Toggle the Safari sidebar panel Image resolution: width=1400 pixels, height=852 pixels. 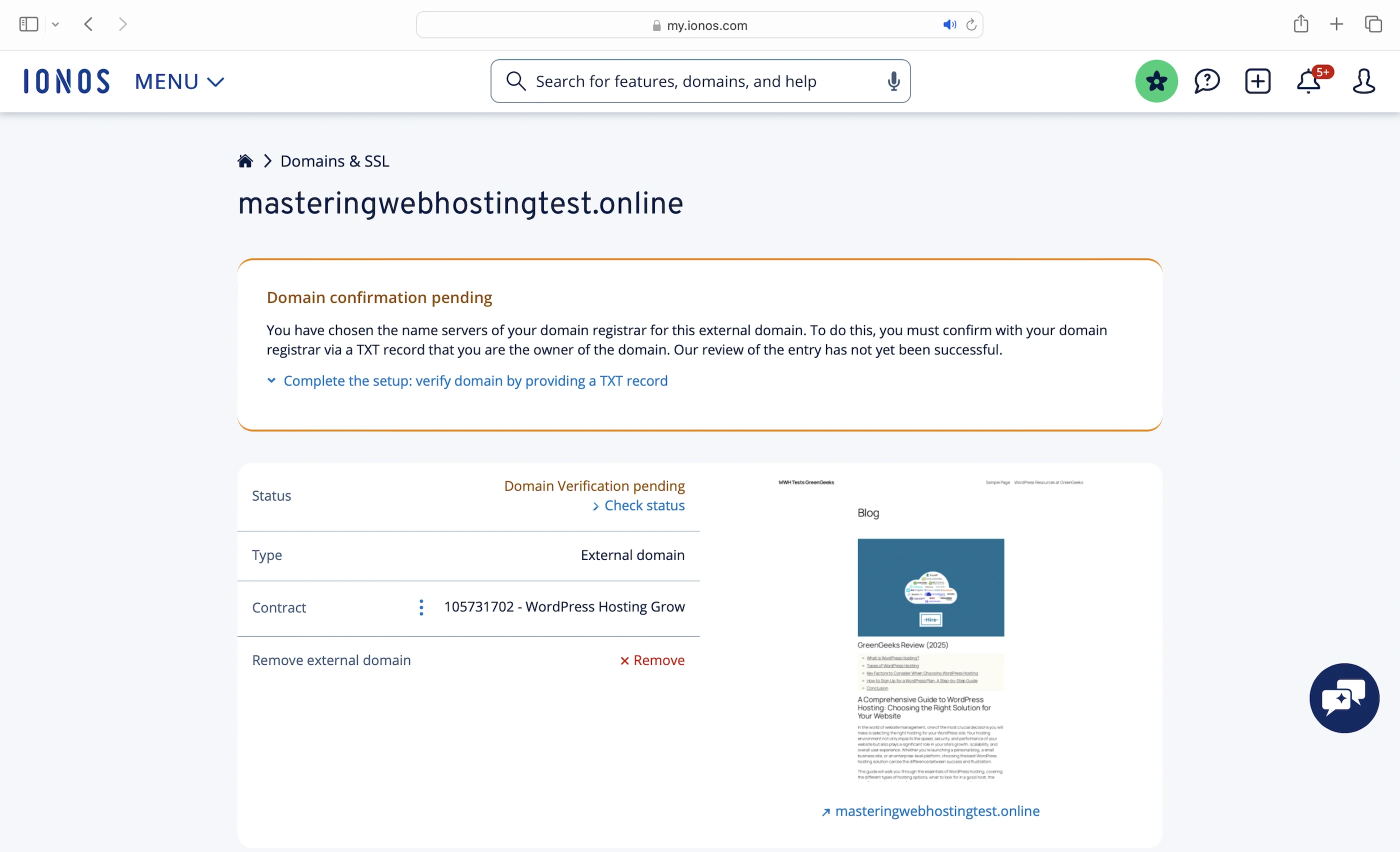point(28,24)
